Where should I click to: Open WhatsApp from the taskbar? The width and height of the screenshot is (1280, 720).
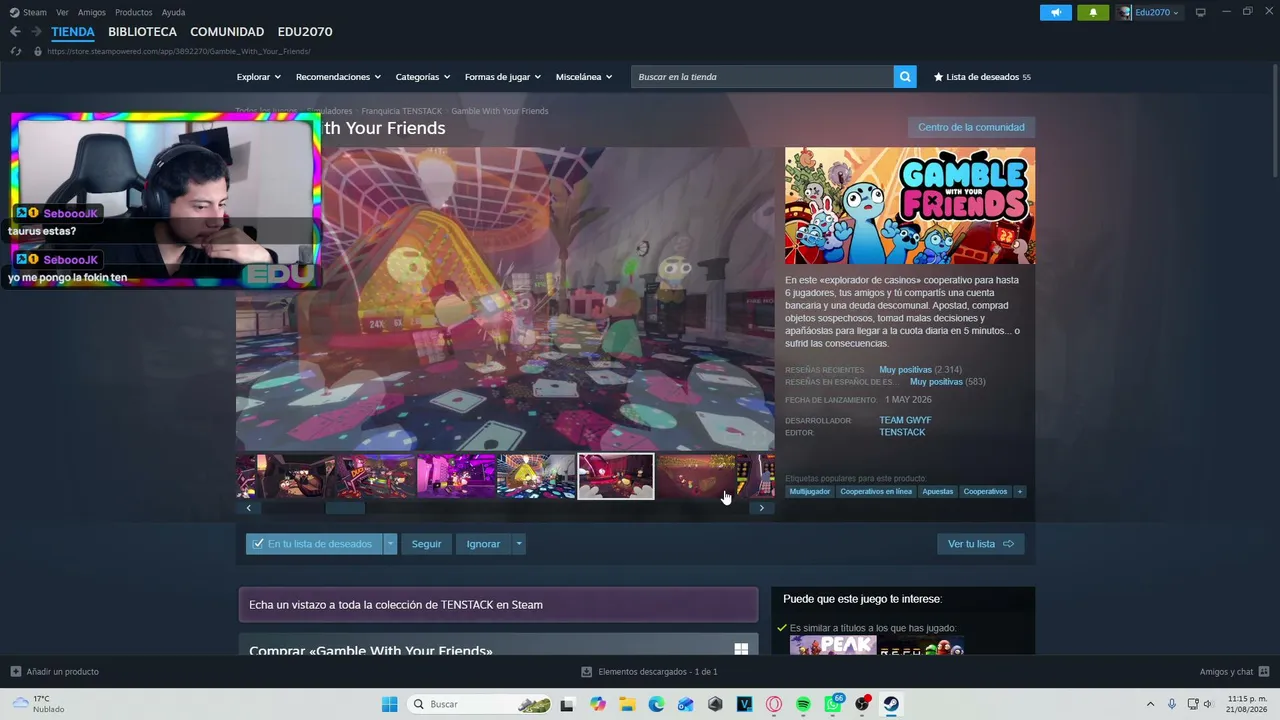(x=833, y=704)
